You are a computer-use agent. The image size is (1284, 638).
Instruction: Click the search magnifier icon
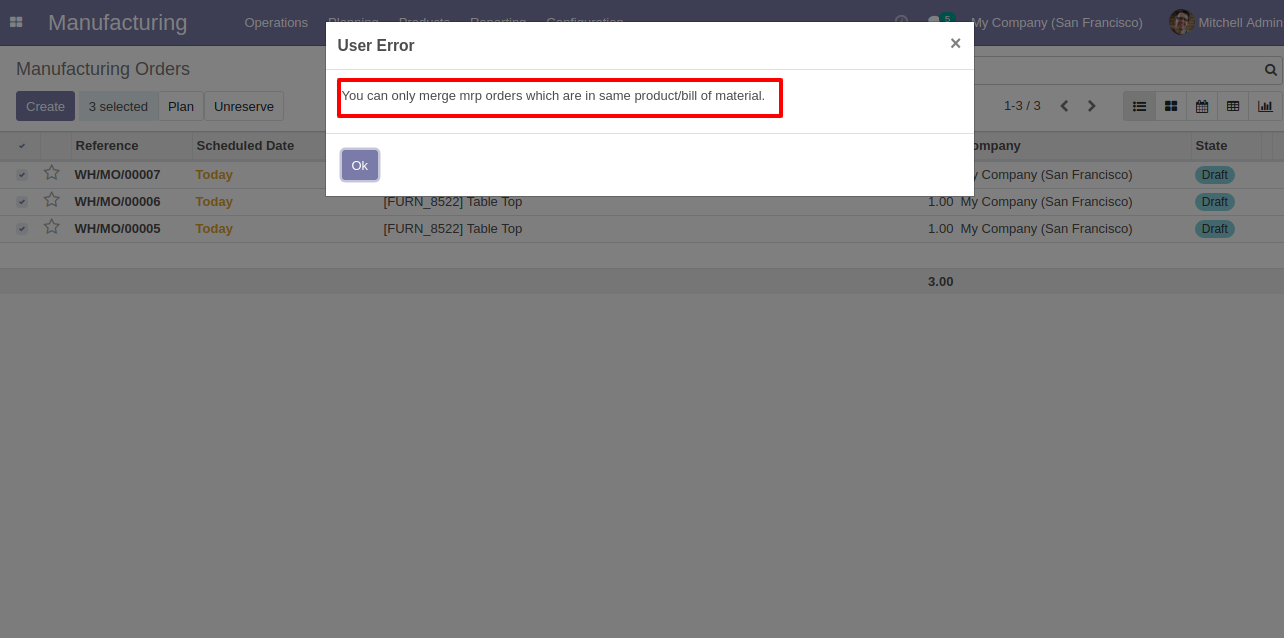pyautogui.click(x=1271, y=70)
